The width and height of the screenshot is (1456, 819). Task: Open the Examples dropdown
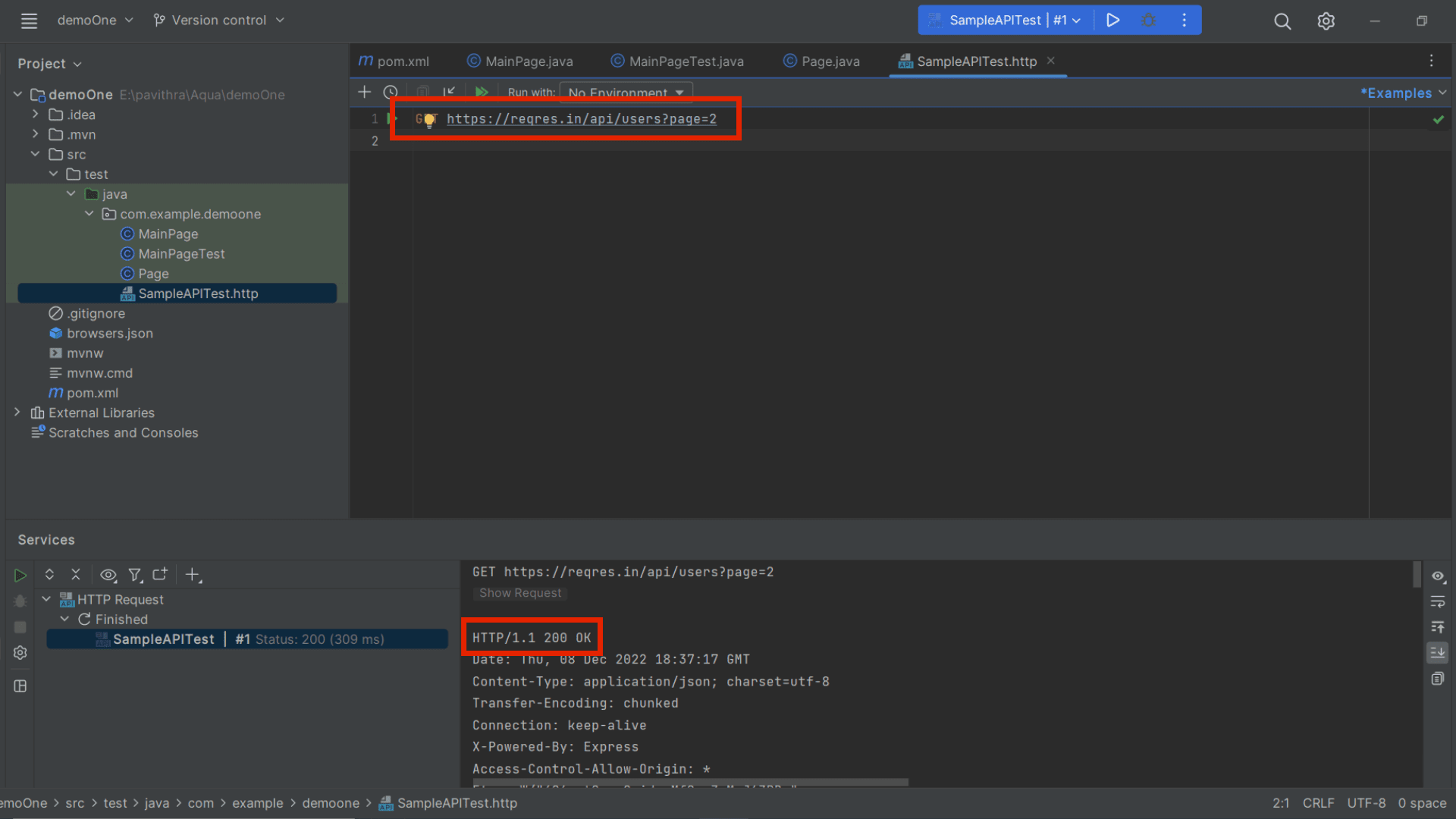(x=1402, y=93)
